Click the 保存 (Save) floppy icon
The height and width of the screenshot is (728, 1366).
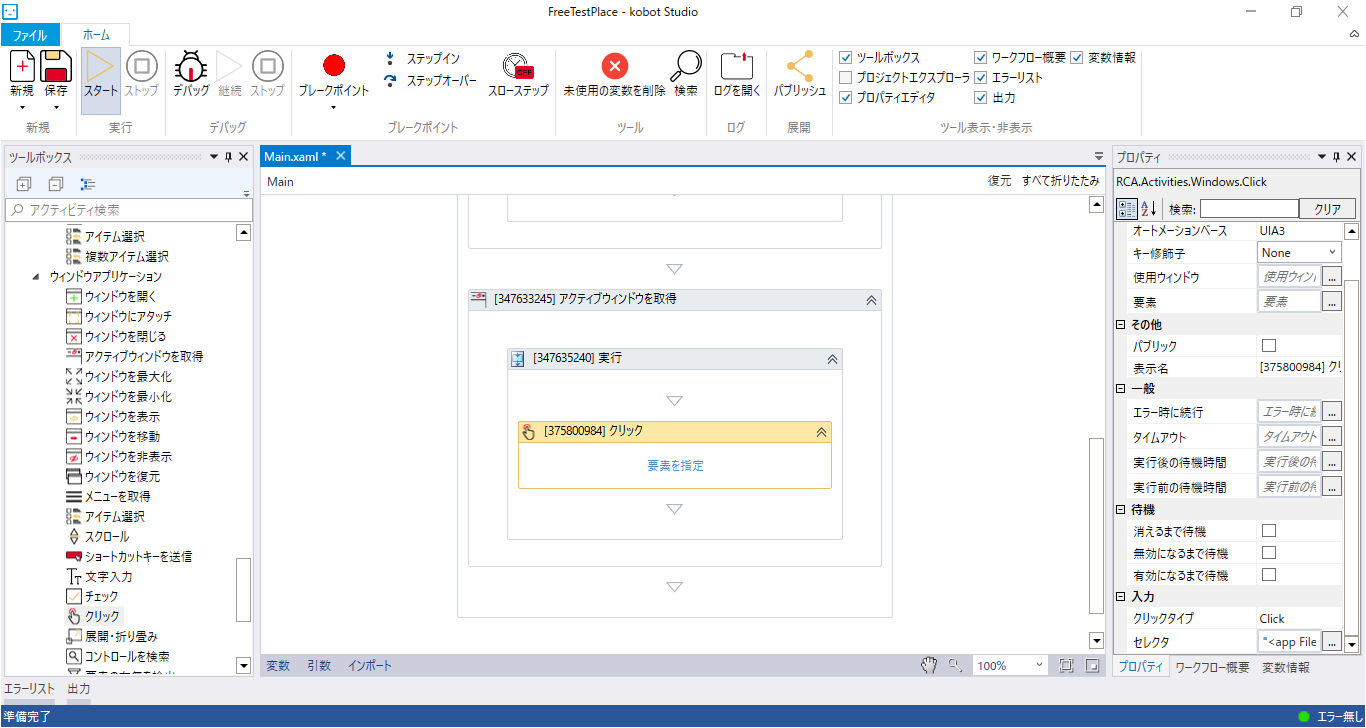pos(56,66)
